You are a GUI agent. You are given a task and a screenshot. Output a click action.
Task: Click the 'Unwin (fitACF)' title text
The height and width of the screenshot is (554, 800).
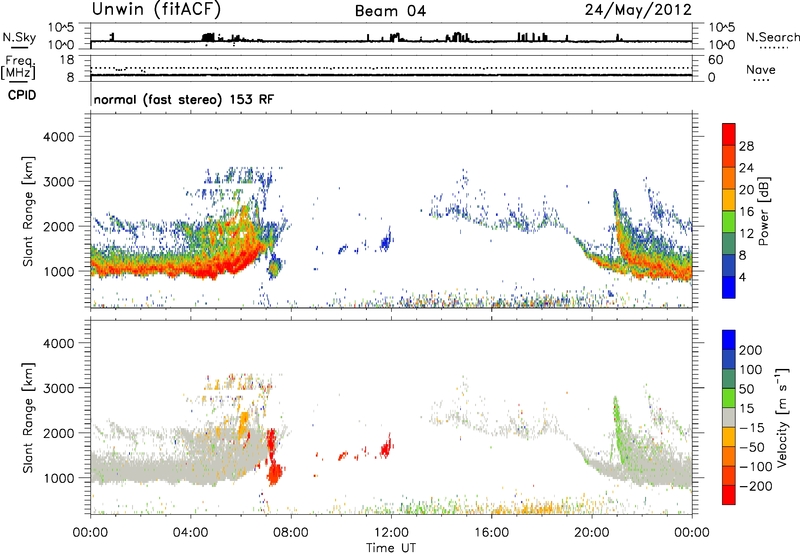(x=156, y=10)
